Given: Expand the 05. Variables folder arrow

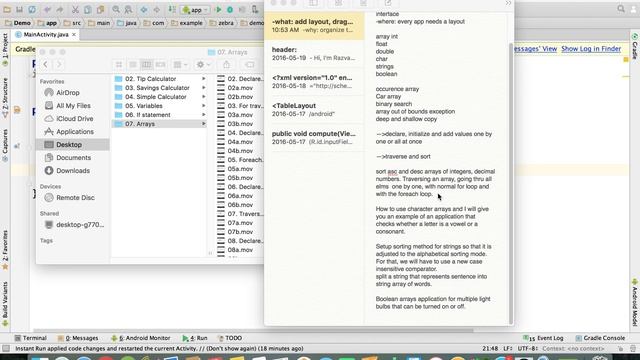Looking at the screenshot, I should tap(203, 106).
